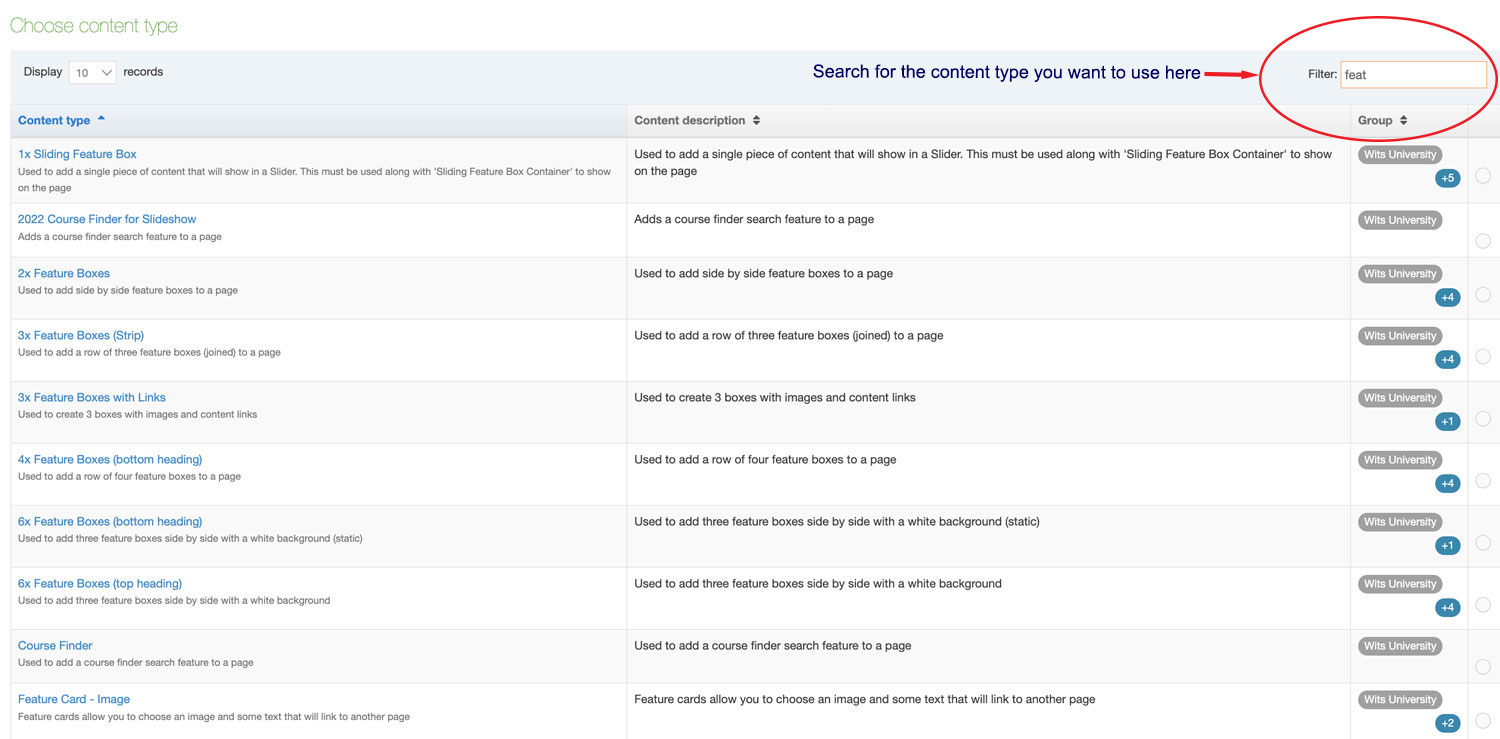Open the Display records count dropdown
1500x739 pixels.
click(92, 73)
